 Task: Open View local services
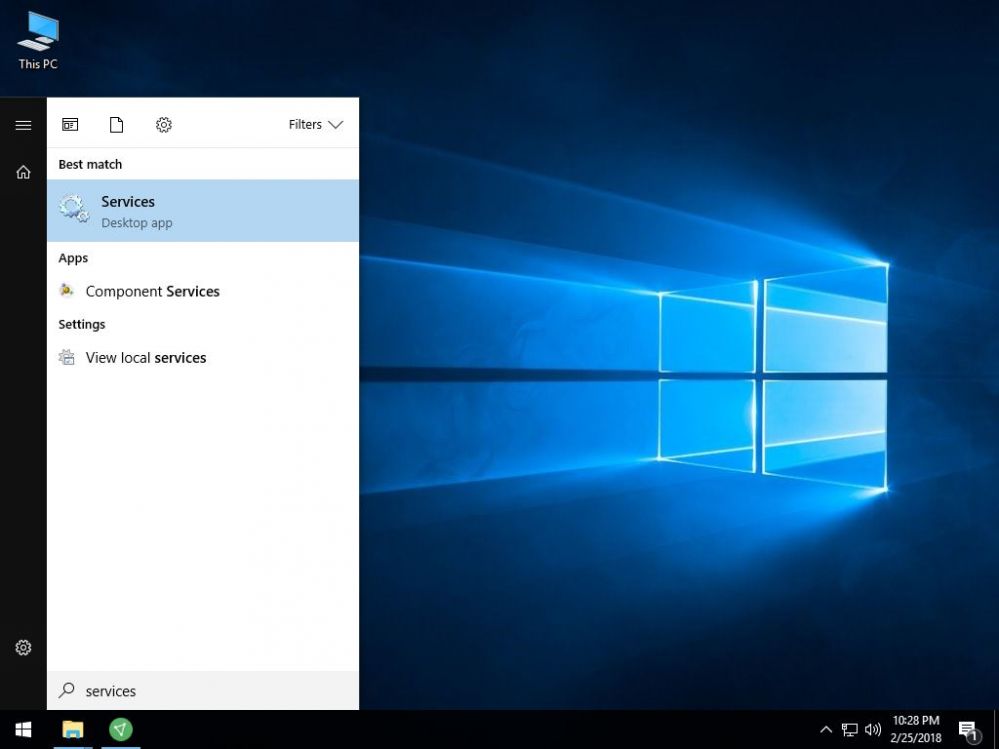pyautogui.click(x=145, y=357)
